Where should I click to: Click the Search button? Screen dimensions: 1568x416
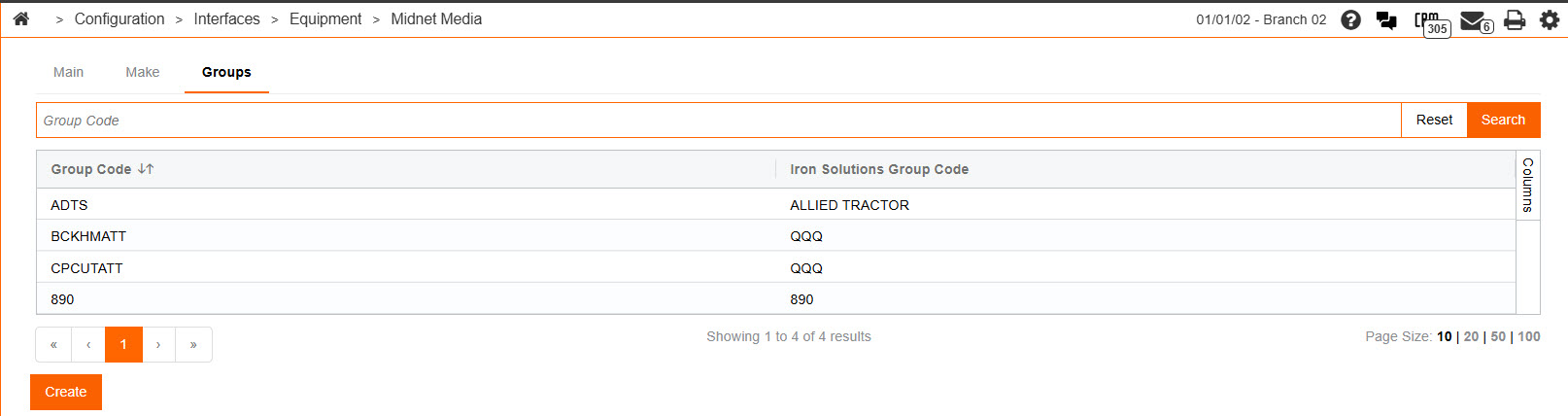[1503, 120]
